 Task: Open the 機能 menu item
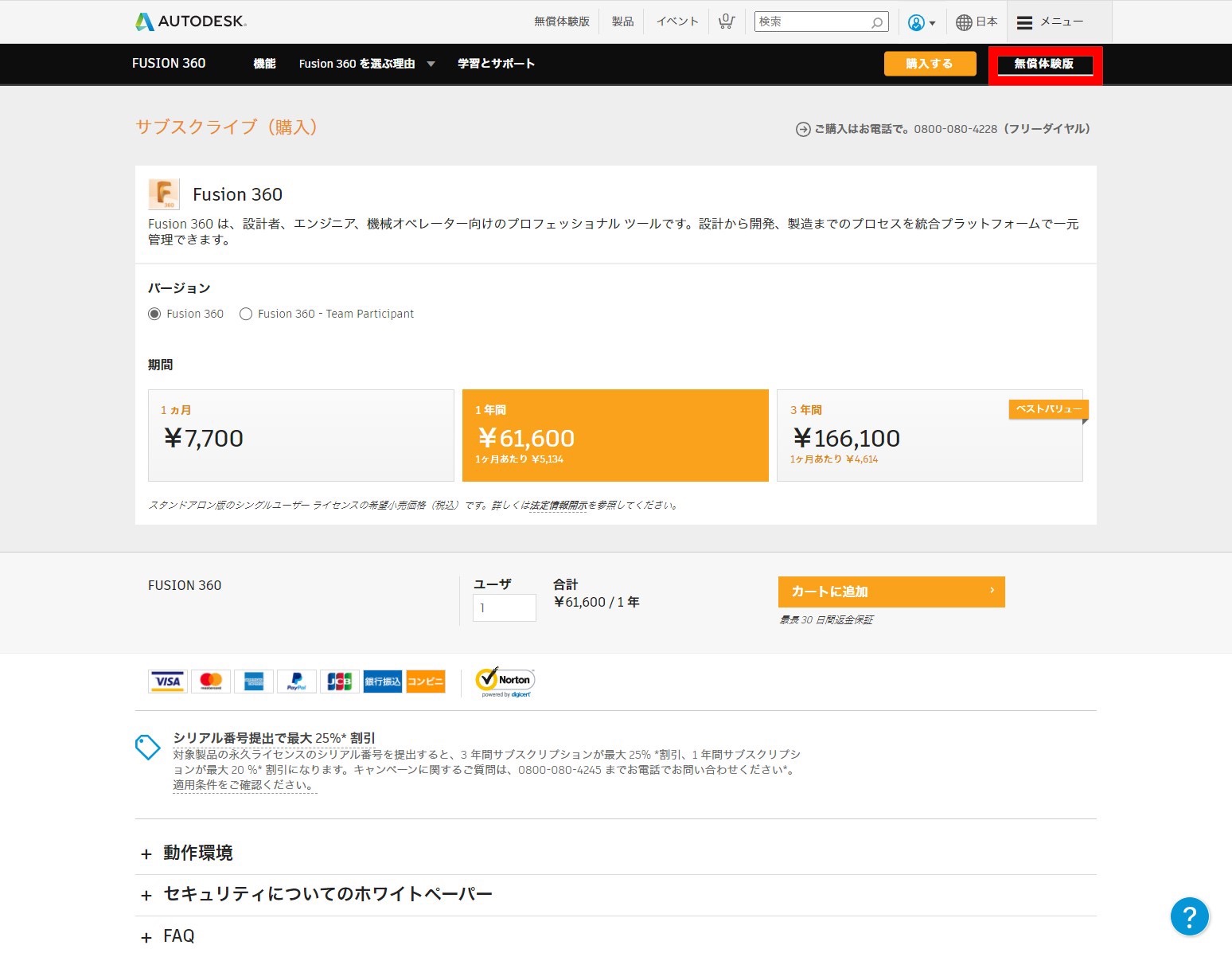point(265,64)
